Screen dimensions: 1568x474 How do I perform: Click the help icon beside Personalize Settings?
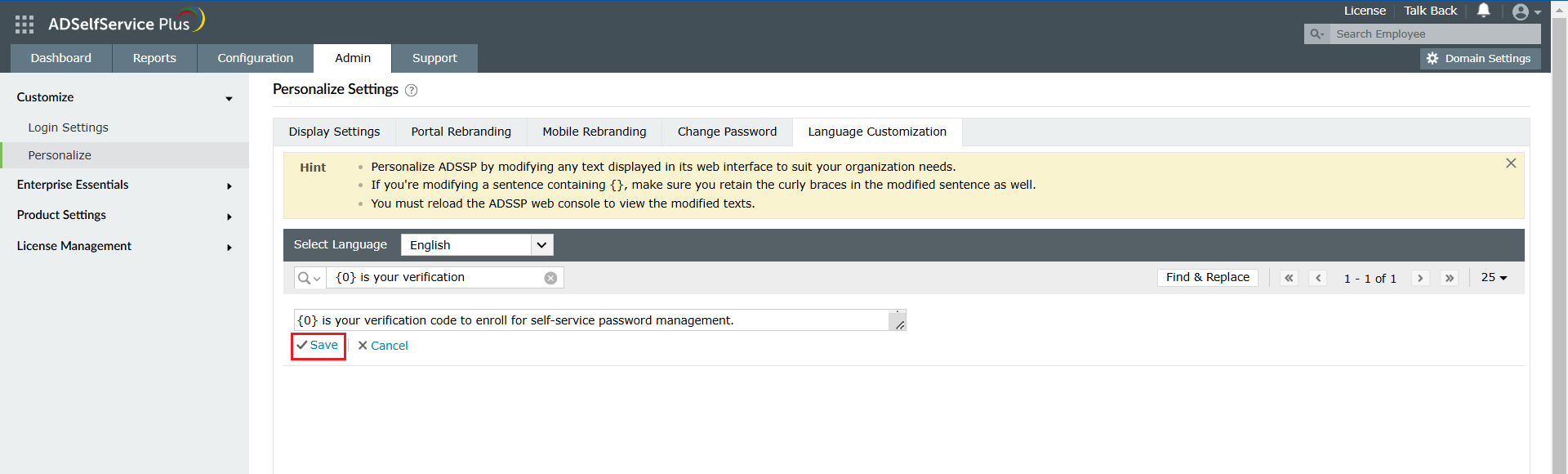[412, 91]
